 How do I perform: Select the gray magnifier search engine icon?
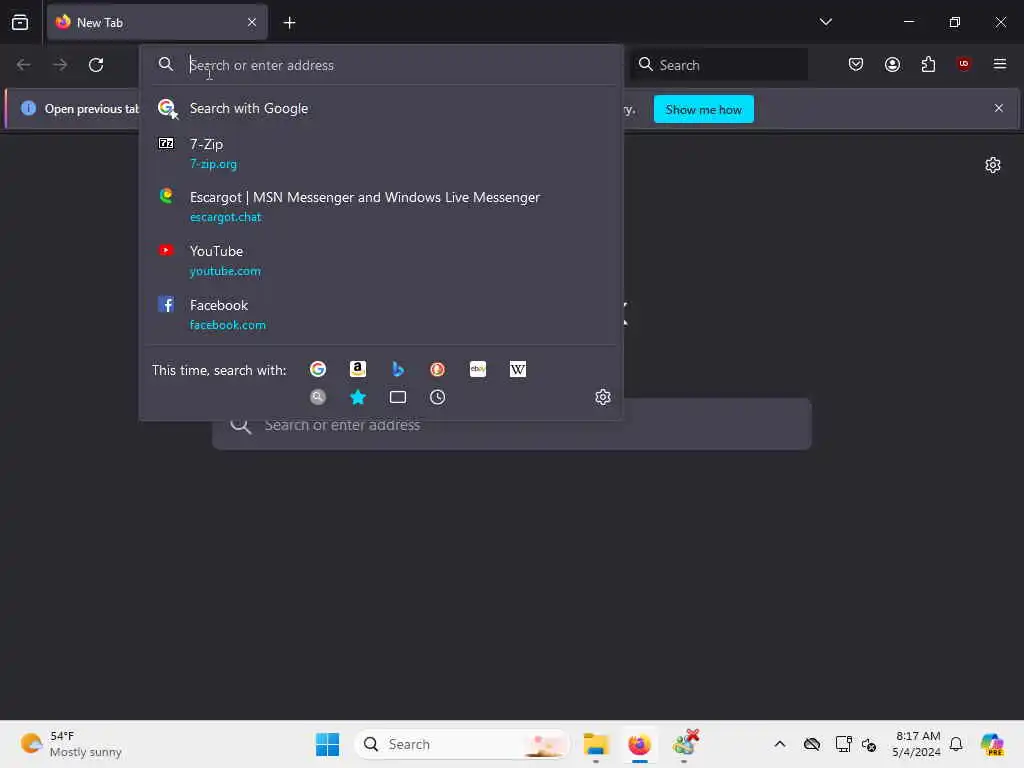[318, 397]
